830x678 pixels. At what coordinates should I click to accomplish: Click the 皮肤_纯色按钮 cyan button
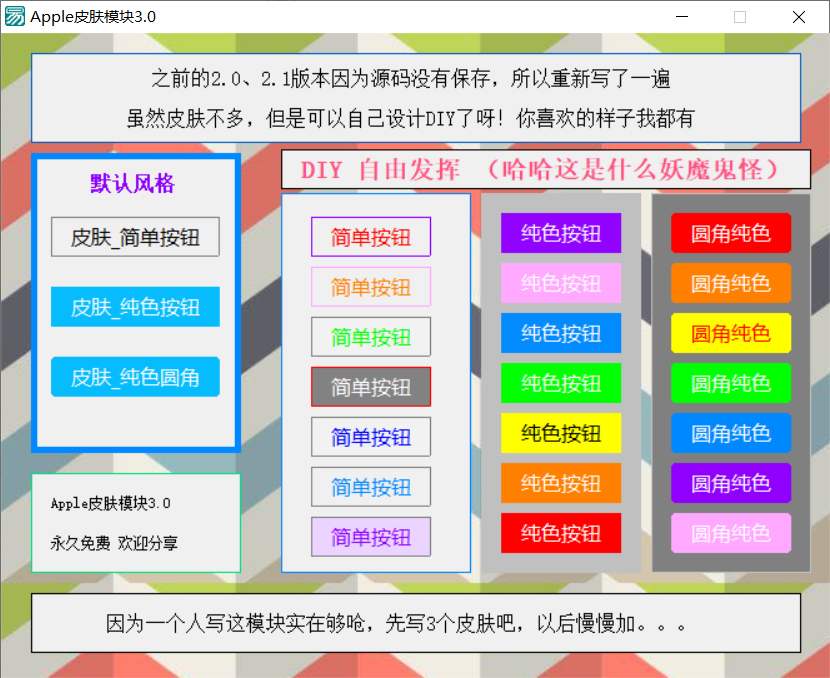(x=136, y=307)
